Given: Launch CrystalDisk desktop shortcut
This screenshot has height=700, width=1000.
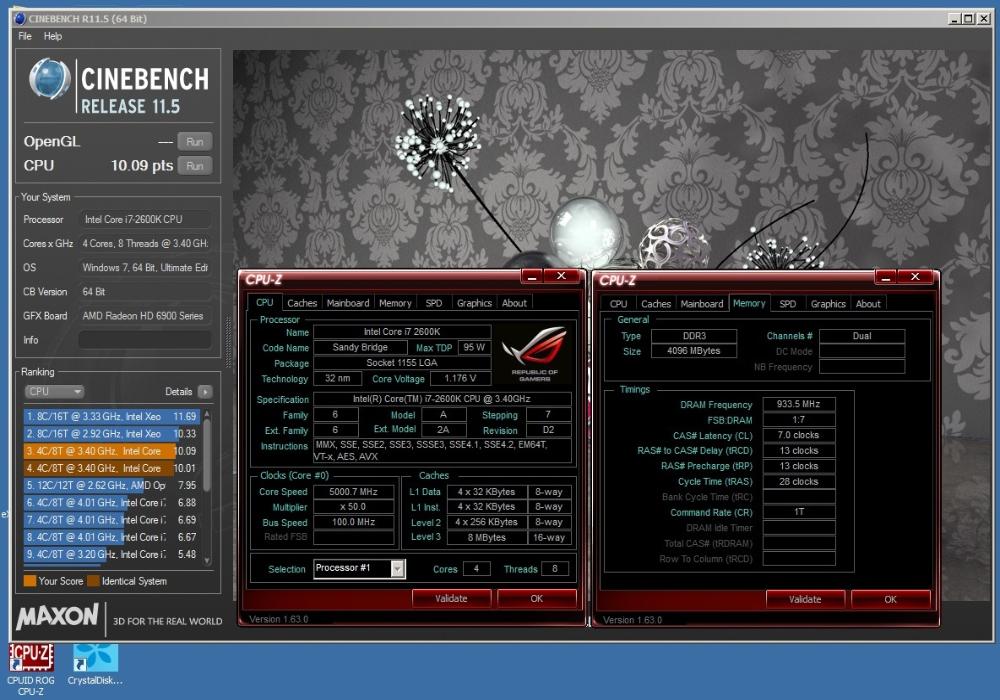Looking at the screenshot, I should click(x=95, y=664).
